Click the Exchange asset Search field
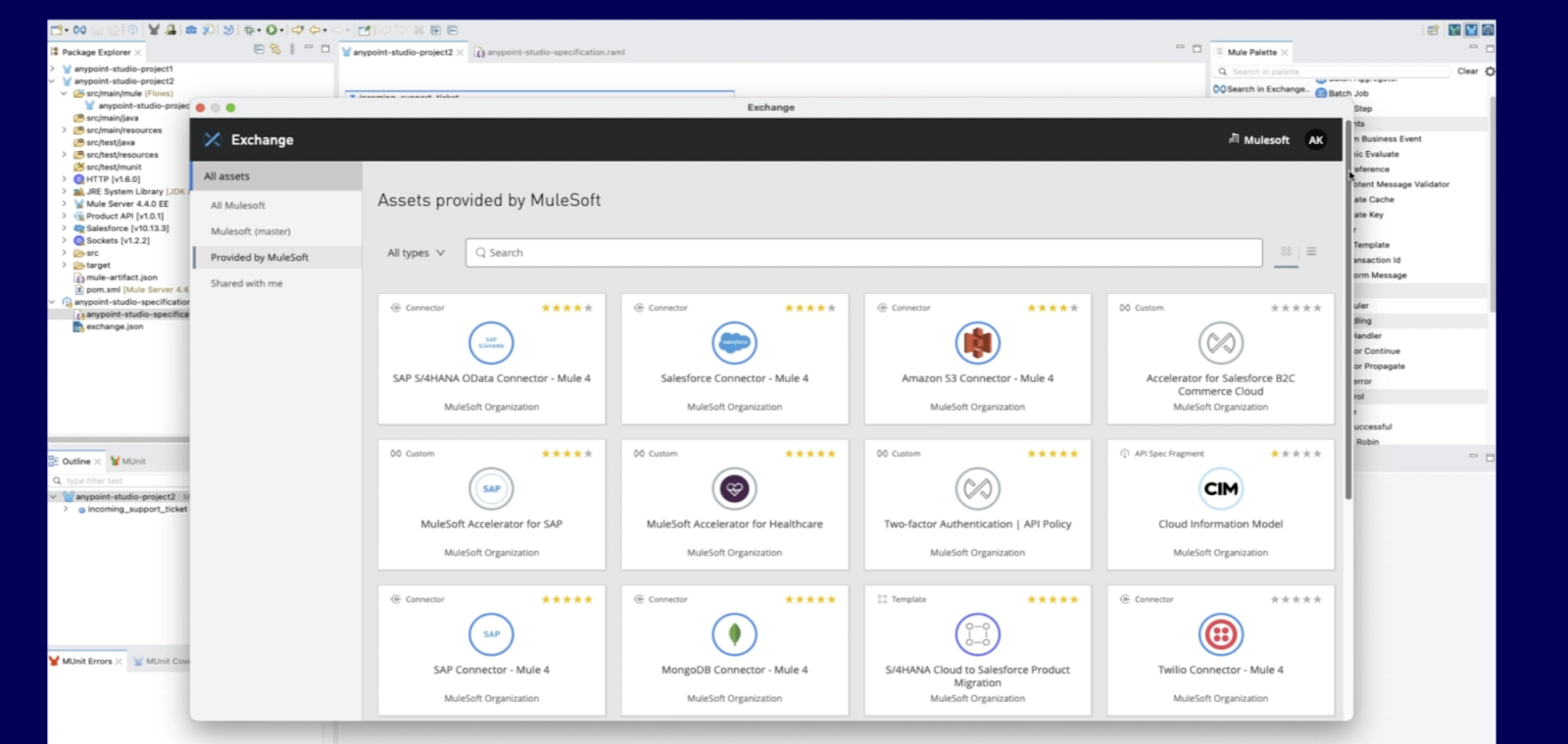Image resolution: width=1568 pixels, height=744 pixels. tap(863, 253)
